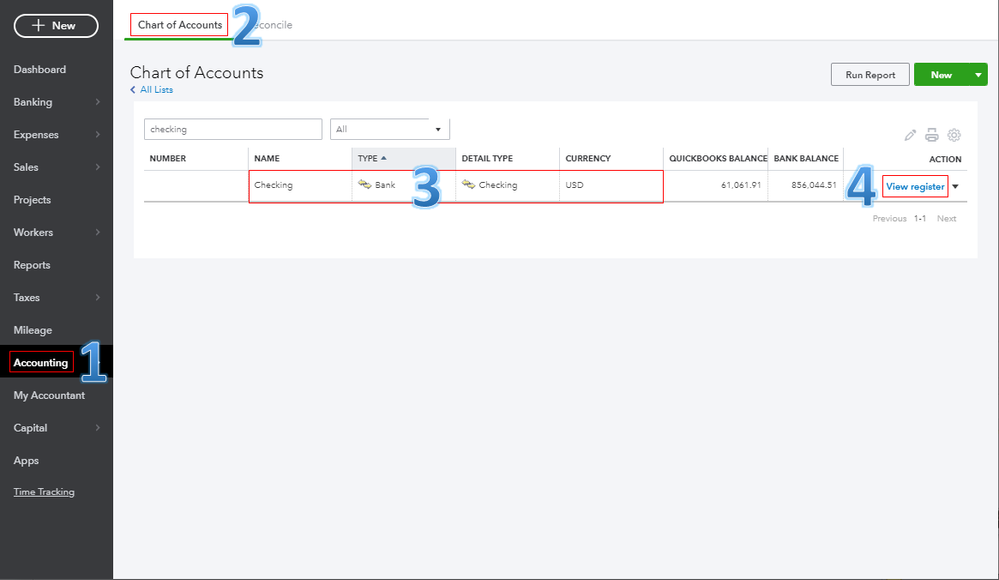Click the printer icon above table

click(931, 135)
